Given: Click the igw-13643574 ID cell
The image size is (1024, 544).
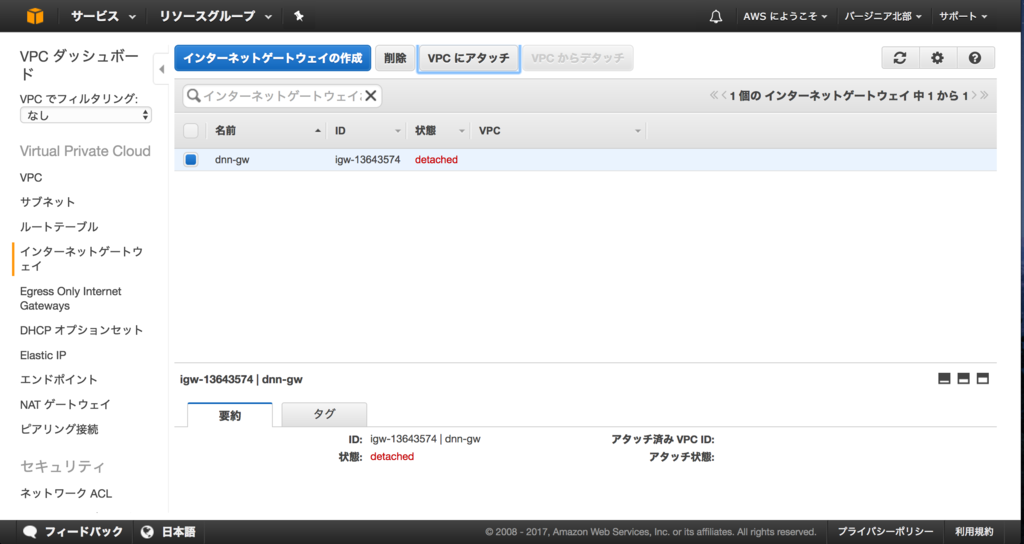Looking at the screenshot, I should (x=368, y=159).
